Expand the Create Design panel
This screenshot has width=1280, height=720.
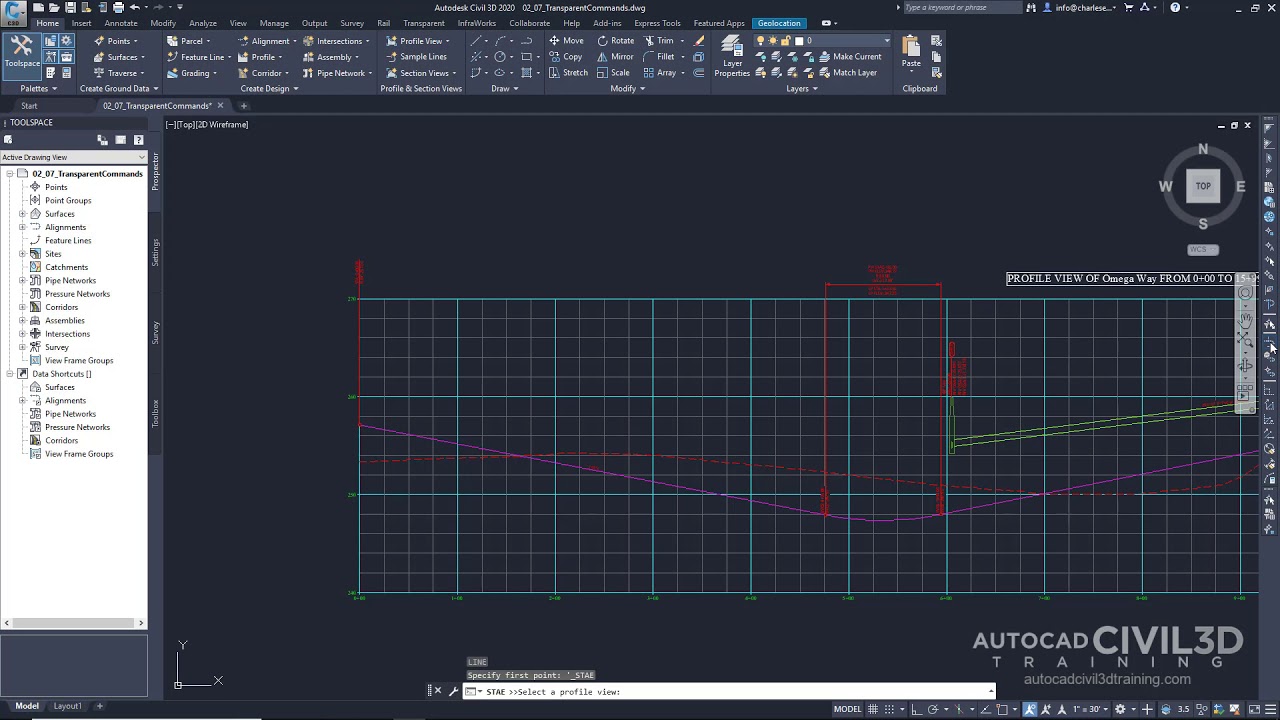269,88
